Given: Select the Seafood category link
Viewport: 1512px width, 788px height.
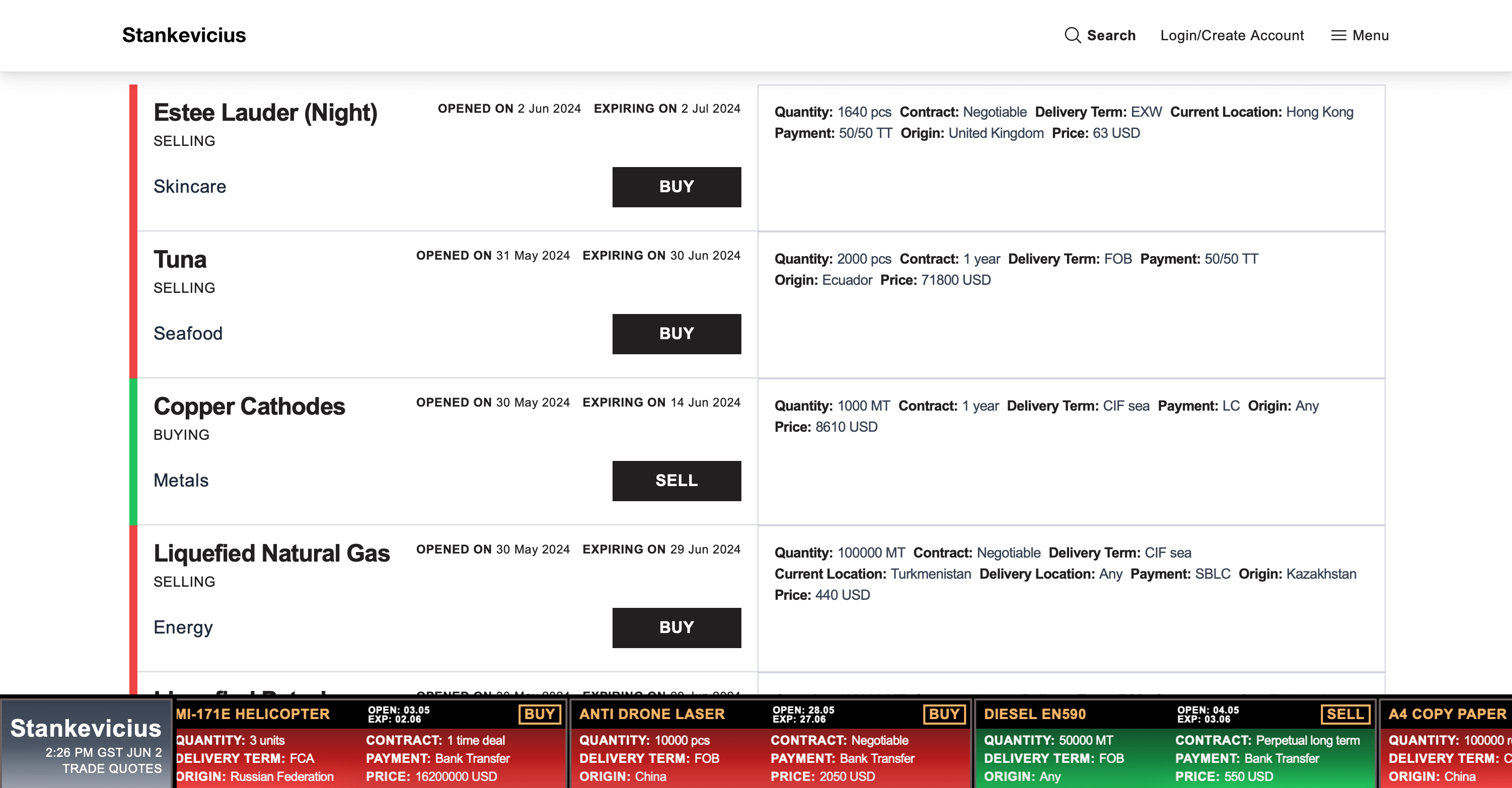Looking at the screenshot, I should point(188,333).
